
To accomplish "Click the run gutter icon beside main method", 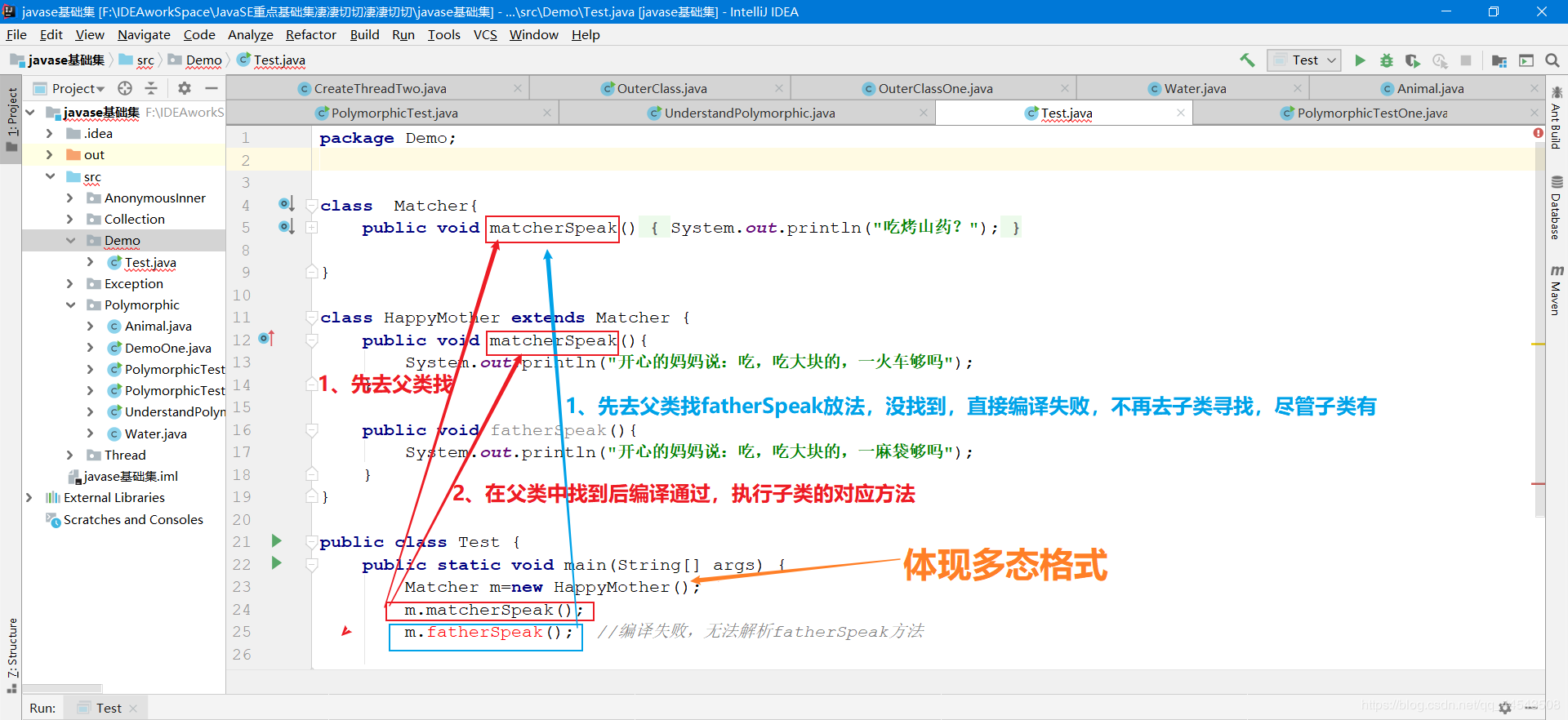I will (x=277, y=562).
